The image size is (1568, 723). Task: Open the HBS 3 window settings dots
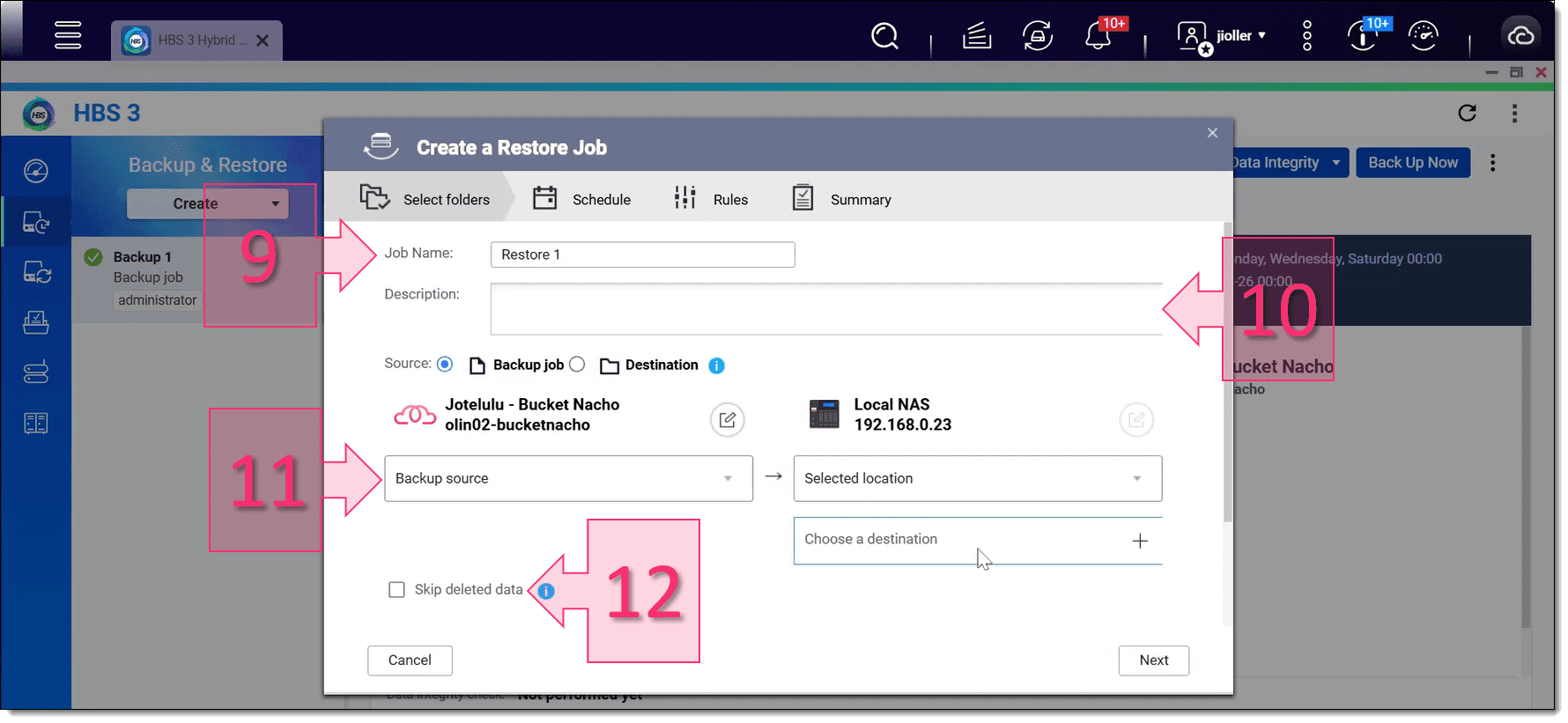1514,113
